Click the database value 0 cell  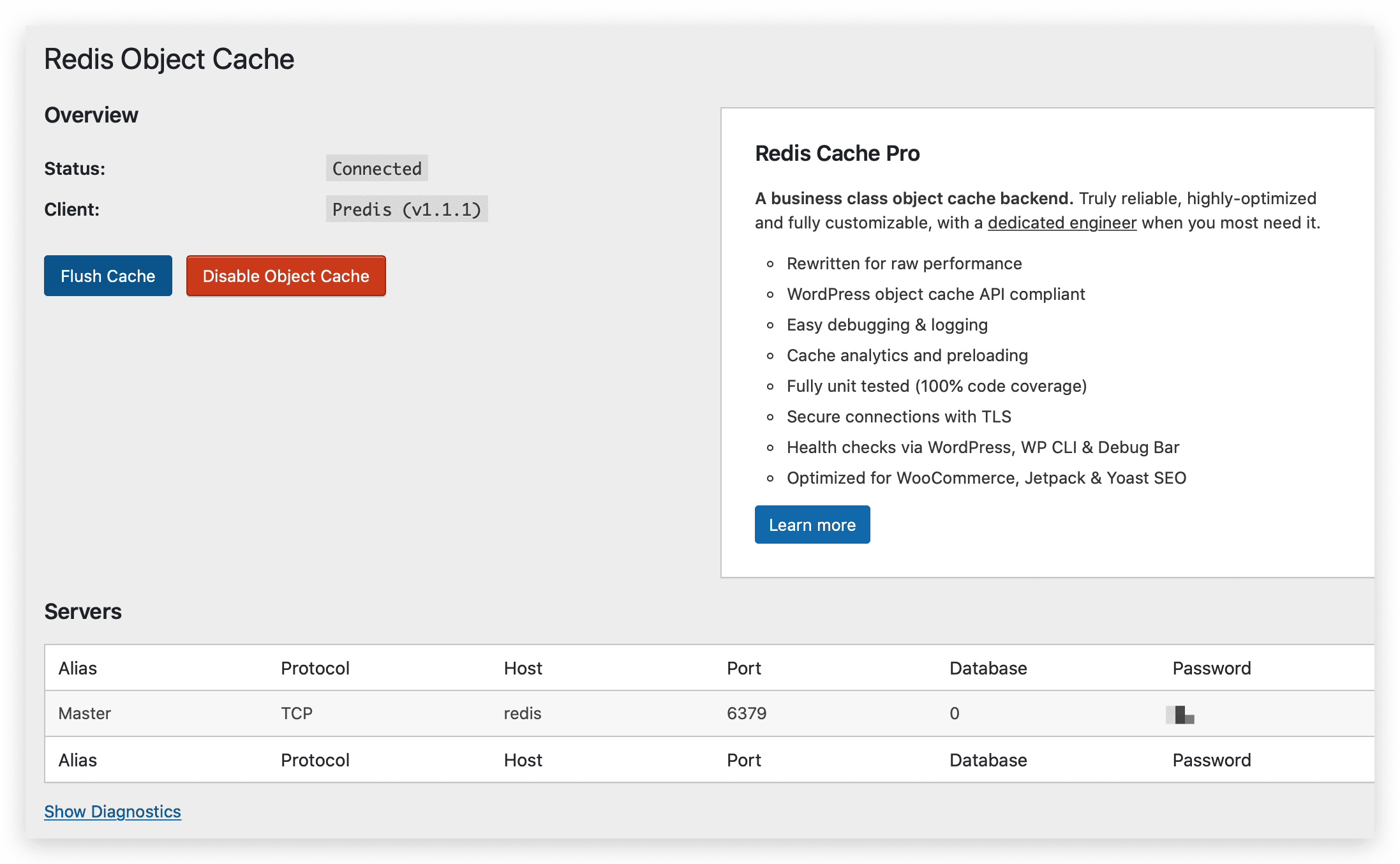(x=955, y=713)
